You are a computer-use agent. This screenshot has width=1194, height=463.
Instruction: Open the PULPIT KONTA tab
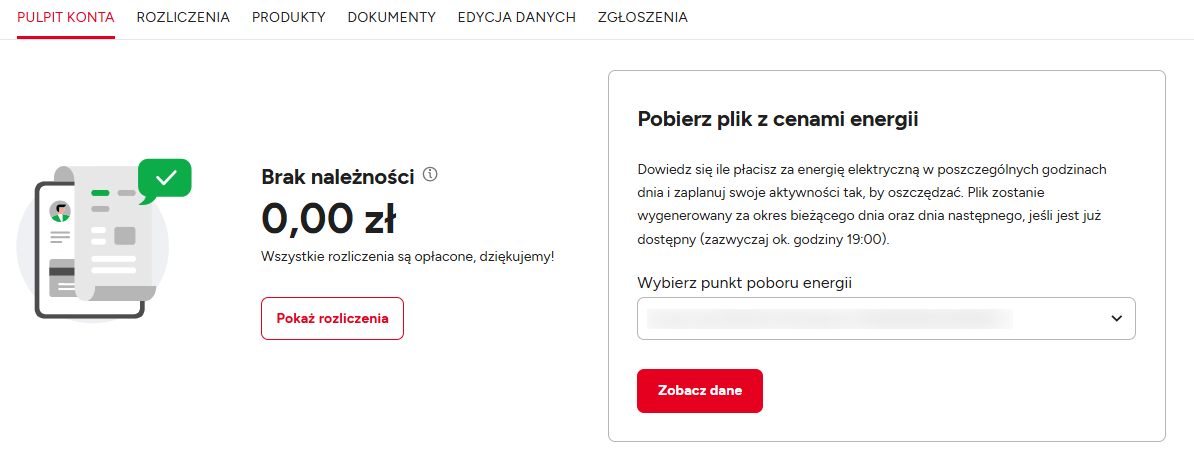[x=66, y=17]
